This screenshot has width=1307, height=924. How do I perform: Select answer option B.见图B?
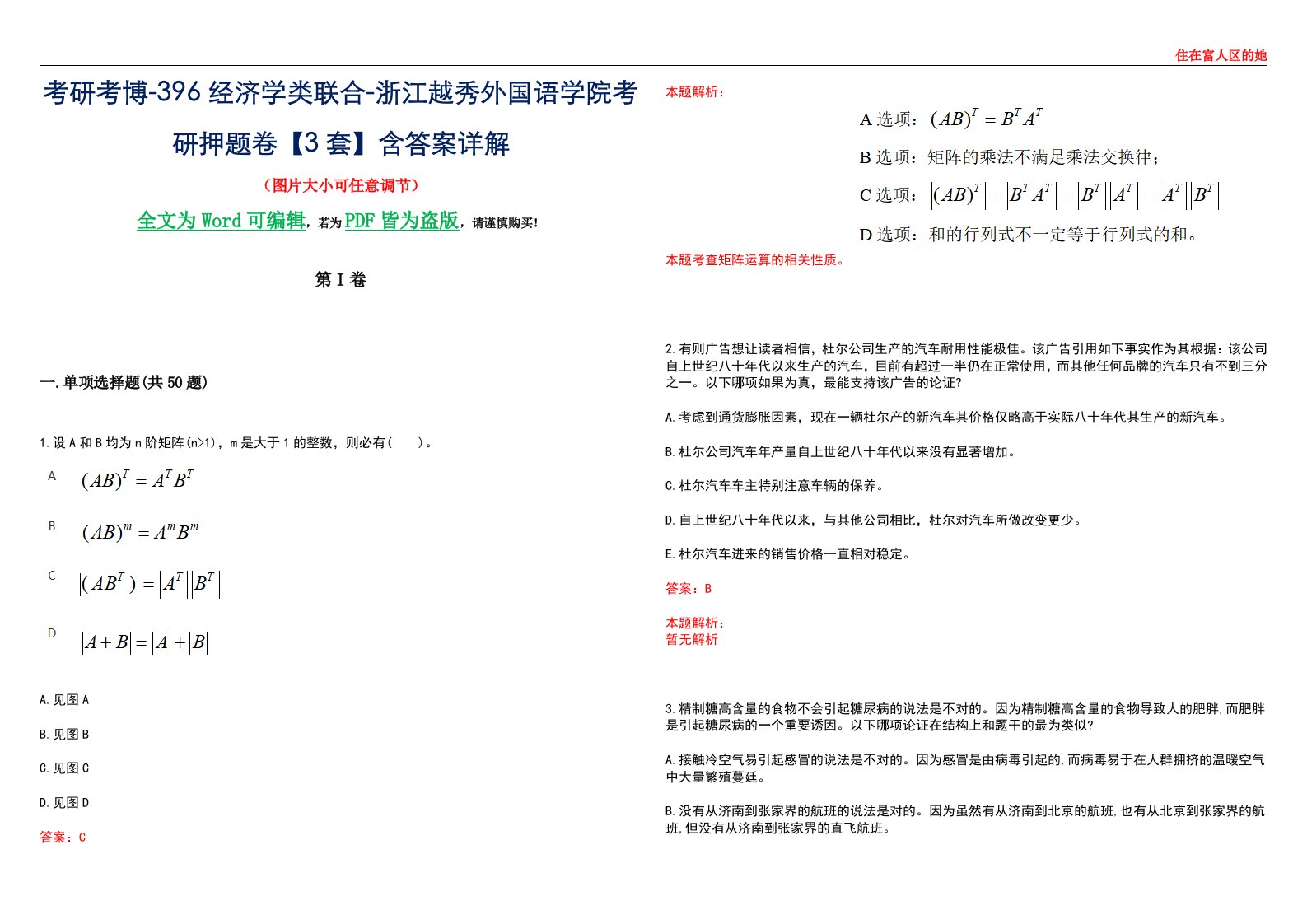(64, 735)
